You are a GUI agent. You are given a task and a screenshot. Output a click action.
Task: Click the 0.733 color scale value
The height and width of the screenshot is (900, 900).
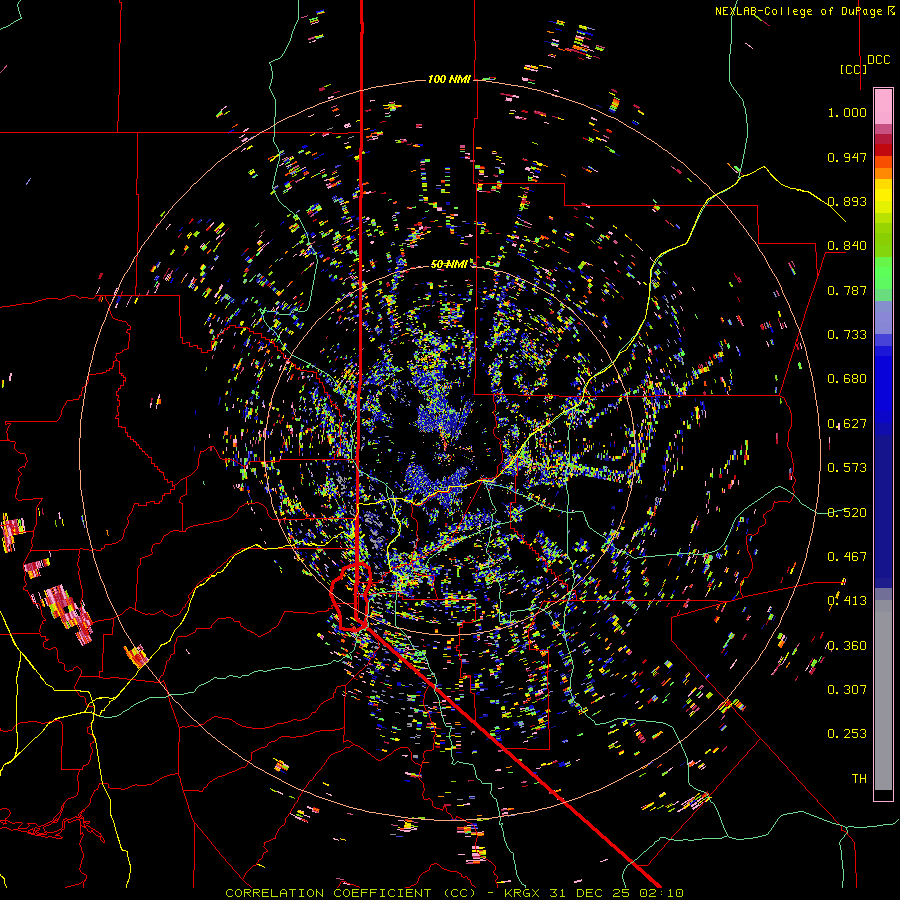pyautogui.click(x=847, y=335)
